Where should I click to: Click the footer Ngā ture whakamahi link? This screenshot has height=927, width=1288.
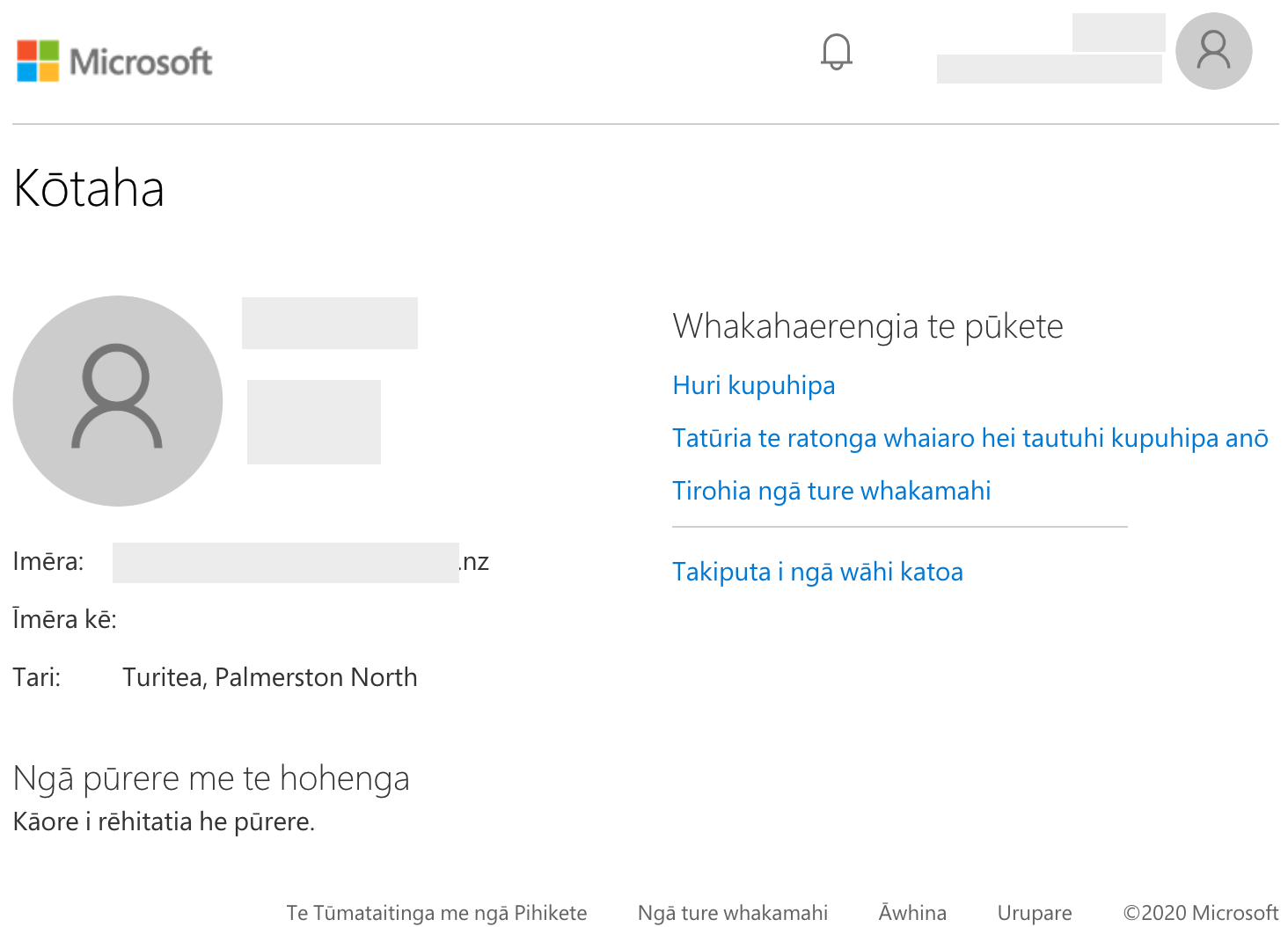click(732, 913)
